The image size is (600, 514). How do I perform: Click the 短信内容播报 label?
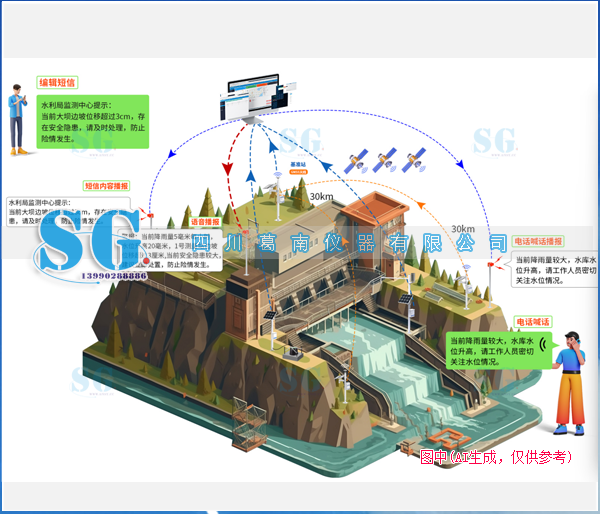pos(106,186)
